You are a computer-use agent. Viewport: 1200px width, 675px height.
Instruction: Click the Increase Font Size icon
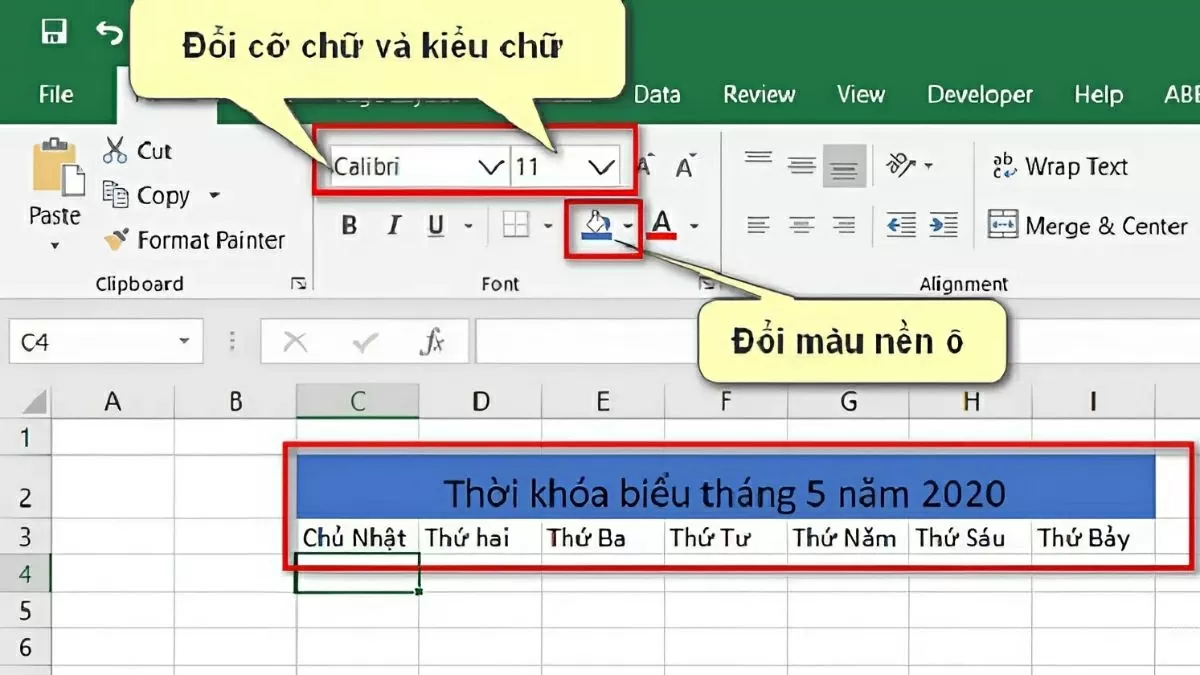click(643, 166)
